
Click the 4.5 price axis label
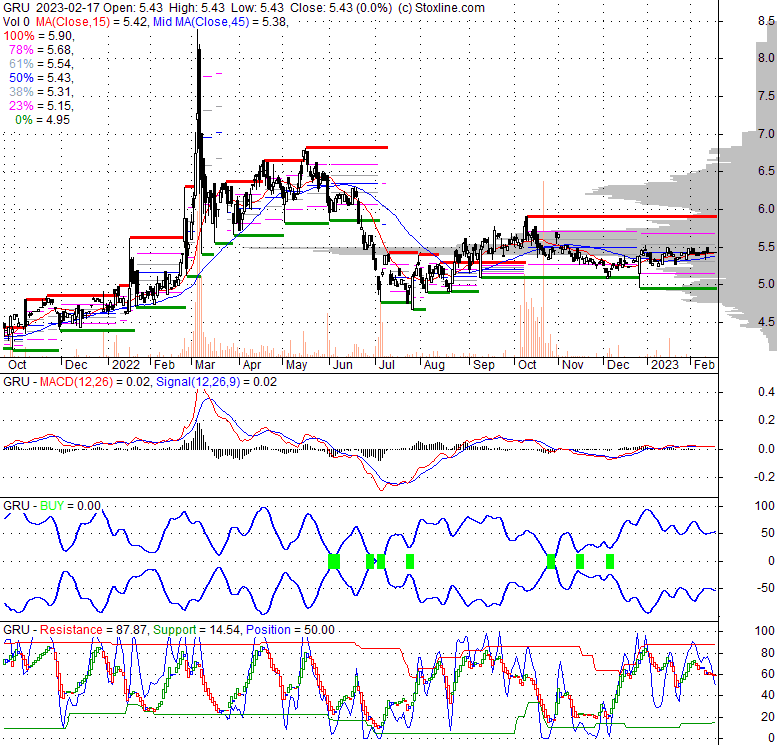[x=766, y=321]
